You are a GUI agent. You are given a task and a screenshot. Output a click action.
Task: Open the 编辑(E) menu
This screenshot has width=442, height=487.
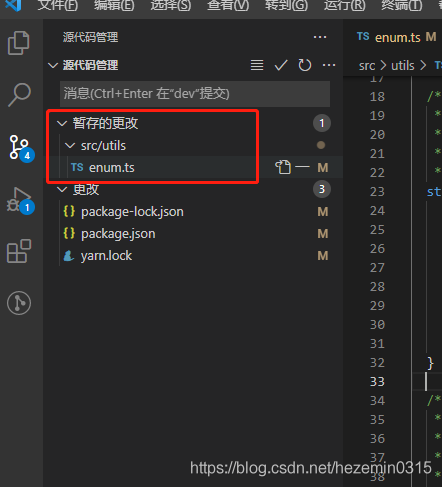114,5
